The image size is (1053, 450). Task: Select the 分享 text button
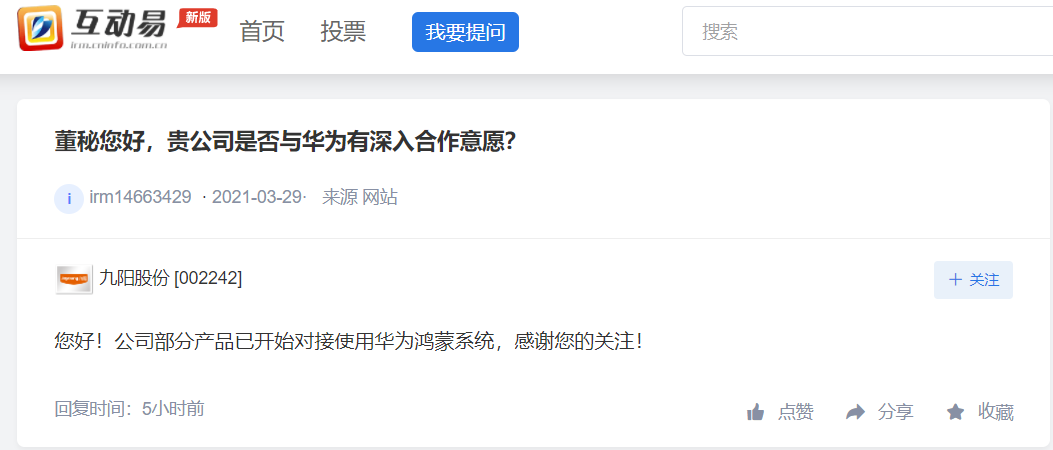tap(895, 412)
